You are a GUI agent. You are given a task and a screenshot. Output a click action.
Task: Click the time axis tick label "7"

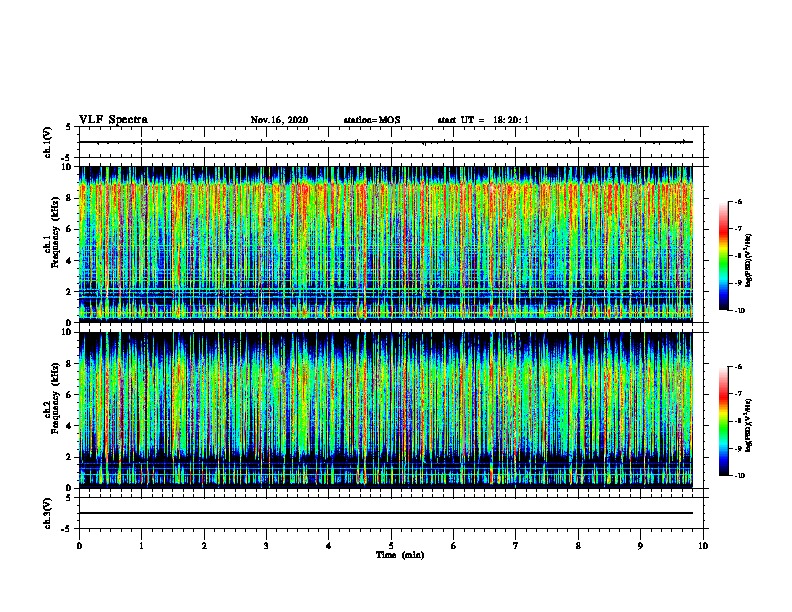(x=516, y=546)
